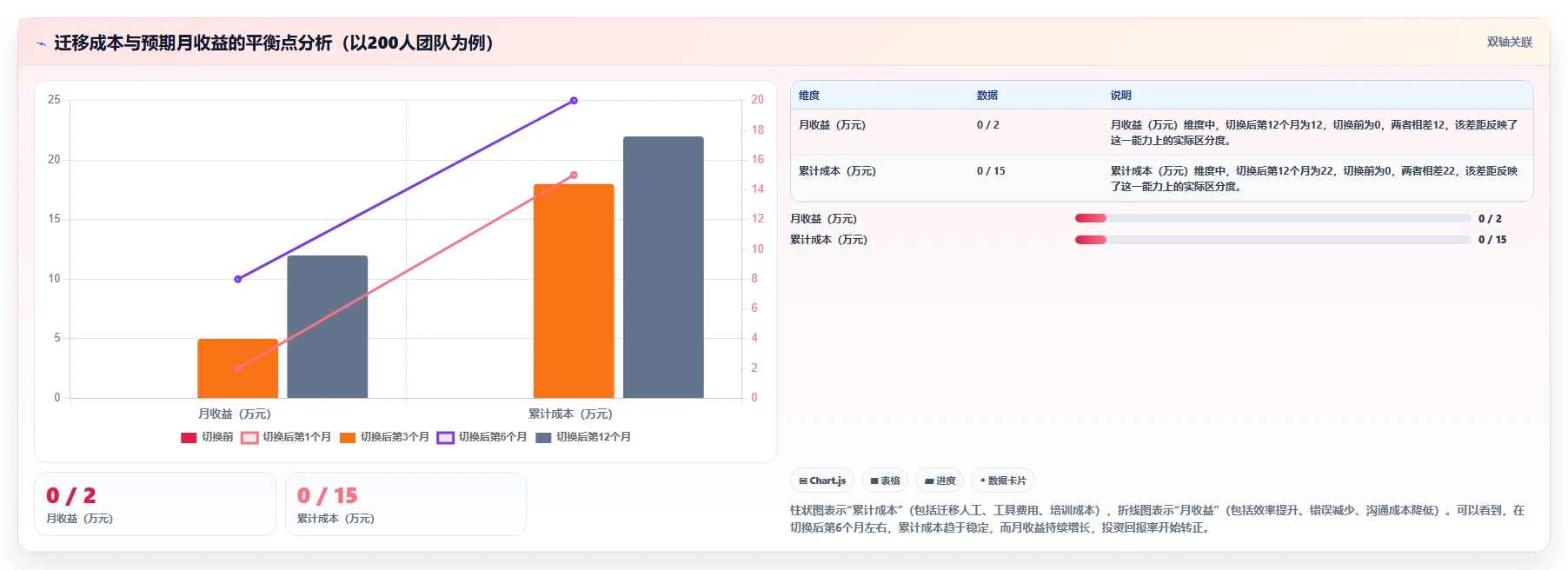Click the 月收益 (万元) x-axis label

pos(235,414)
